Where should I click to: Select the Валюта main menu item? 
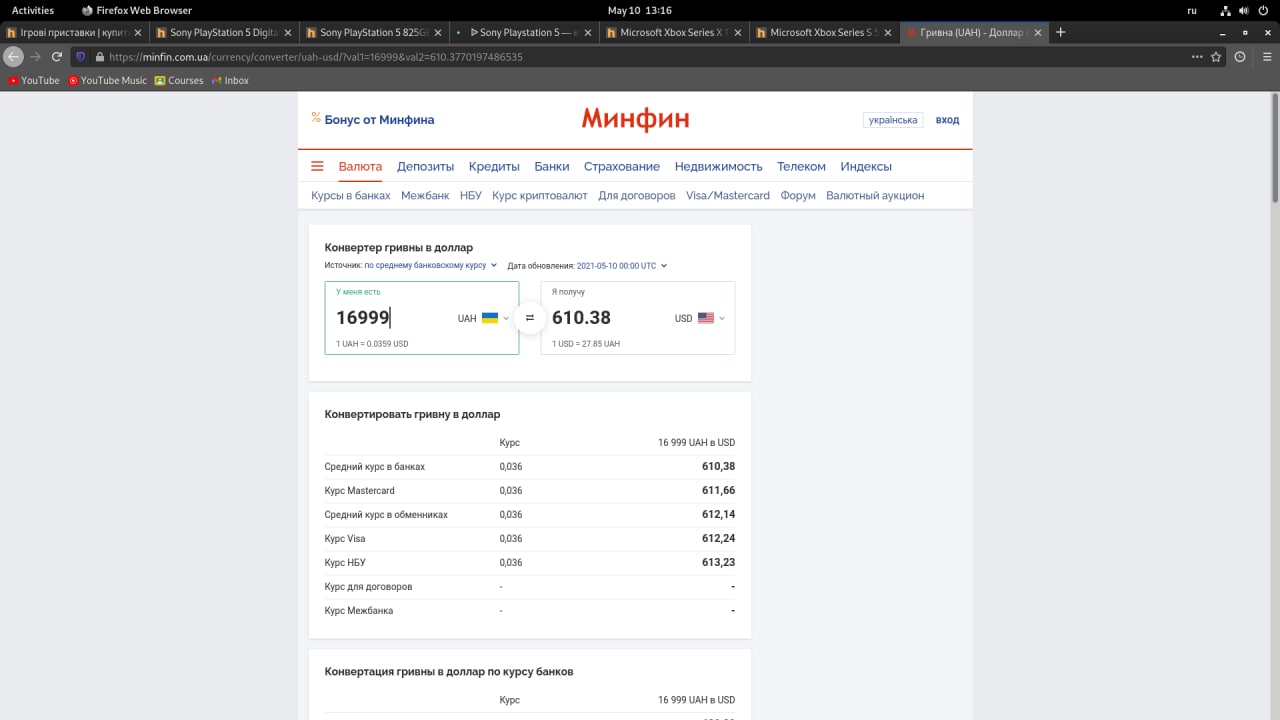360,166
